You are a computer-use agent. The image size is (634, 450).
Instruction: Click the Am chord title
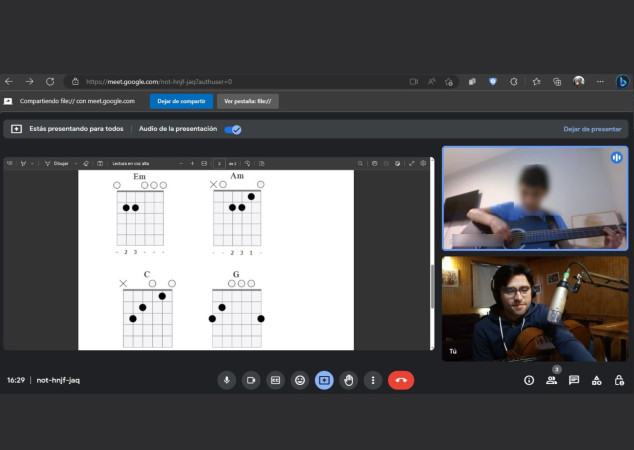[x=237, y=175]
